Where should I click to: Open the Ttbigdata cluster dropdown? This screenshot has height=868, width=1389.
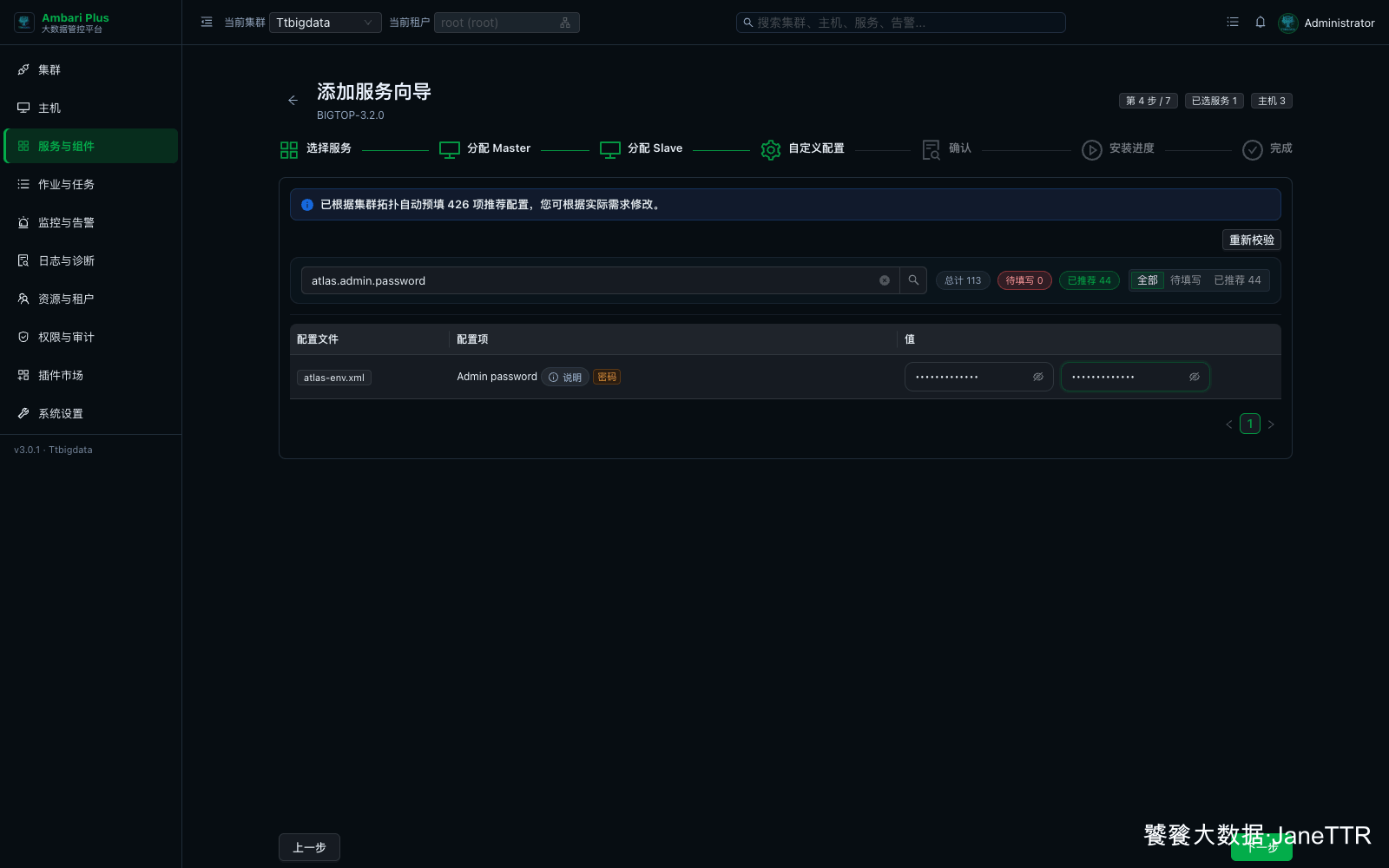coord(326,23)
